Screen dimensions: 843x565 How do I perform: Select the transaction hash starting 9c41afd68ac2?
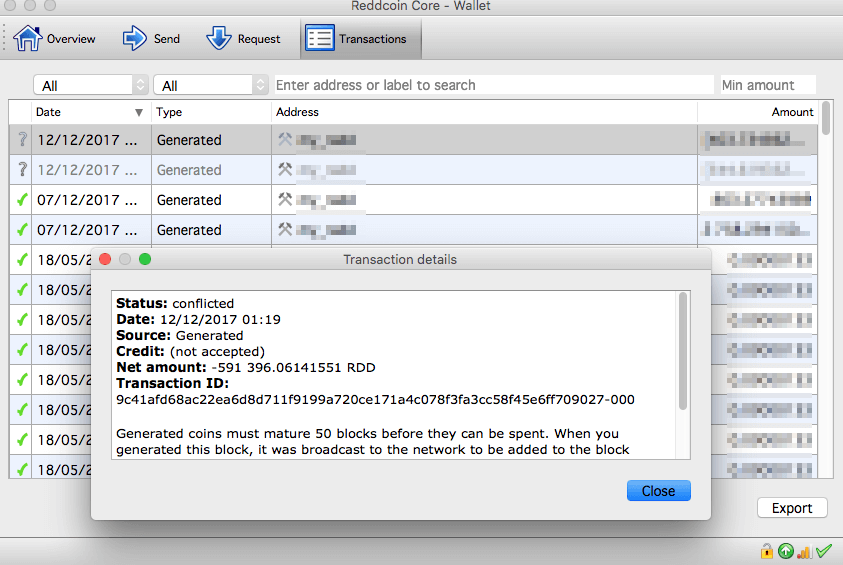375,400
